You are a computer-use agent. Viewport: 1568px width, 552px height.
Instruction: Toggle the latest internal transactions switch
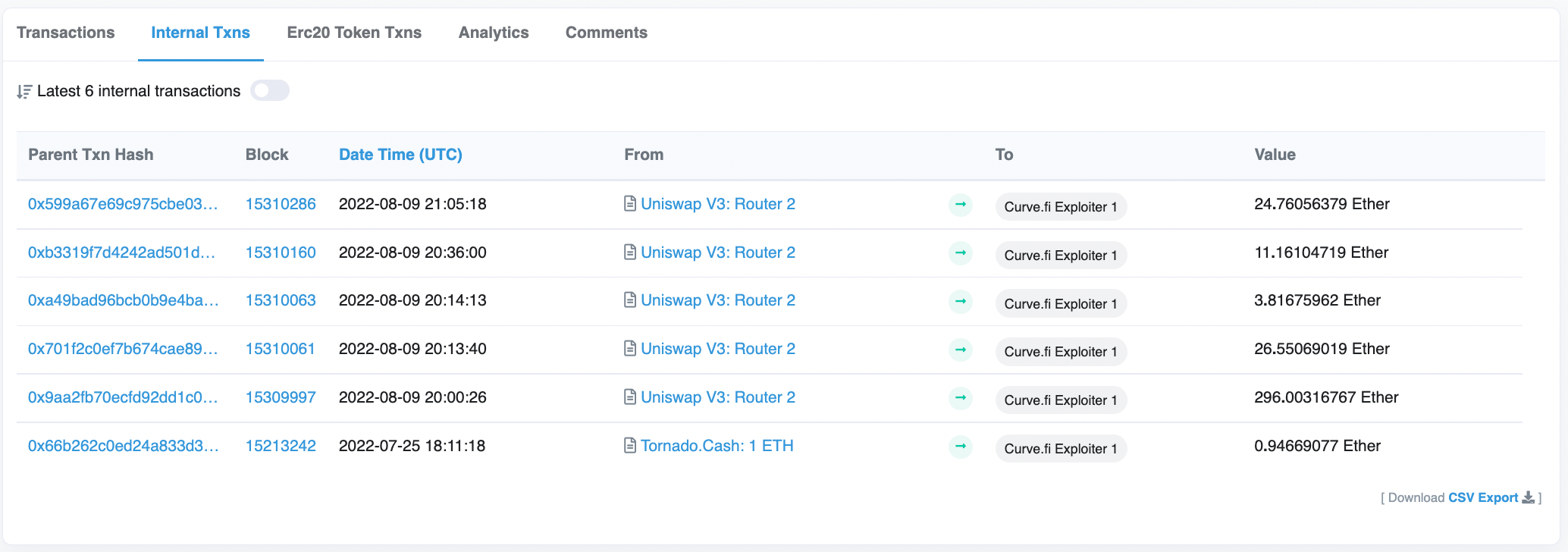pos(270,91)
